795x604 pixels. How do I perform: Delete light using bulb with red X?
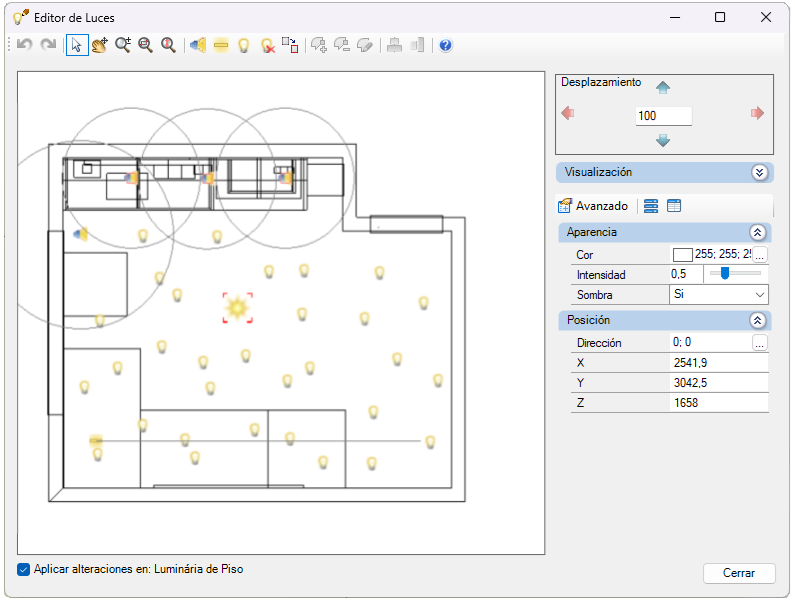tap(268, 46)
